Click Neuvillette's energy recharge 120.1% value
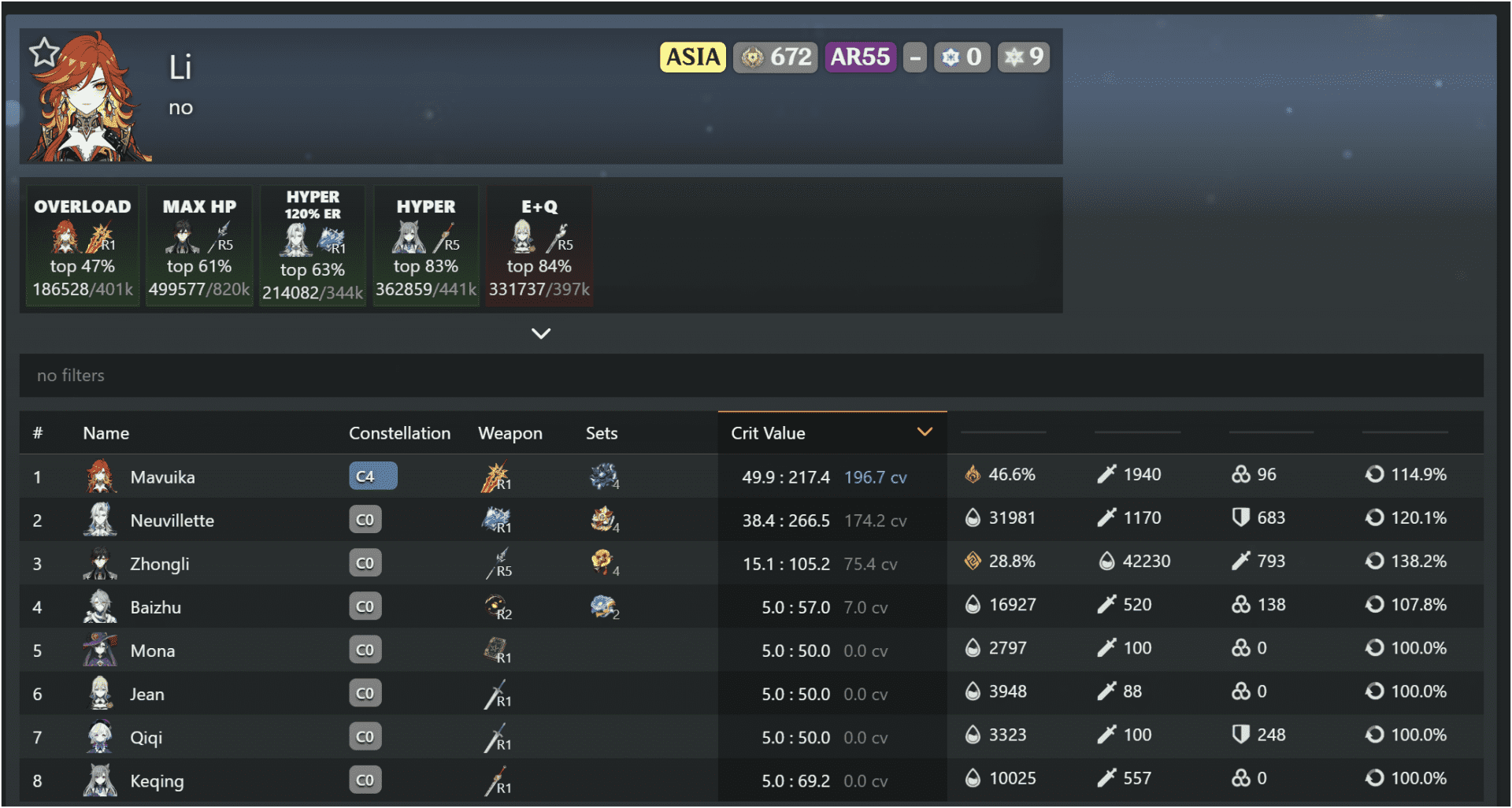This screenshot has height=808, width=1512. [1418, 517]
